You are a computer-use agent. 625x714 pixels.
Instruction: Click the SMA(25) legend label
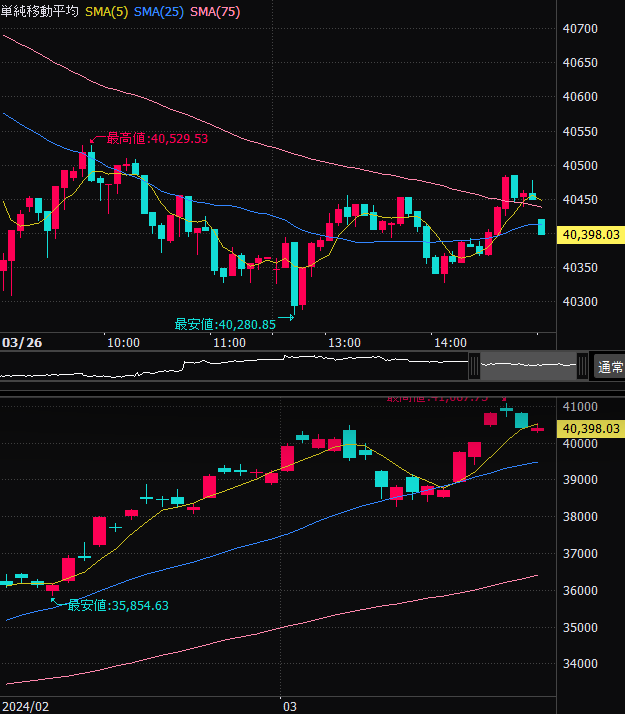pos(159,12)
